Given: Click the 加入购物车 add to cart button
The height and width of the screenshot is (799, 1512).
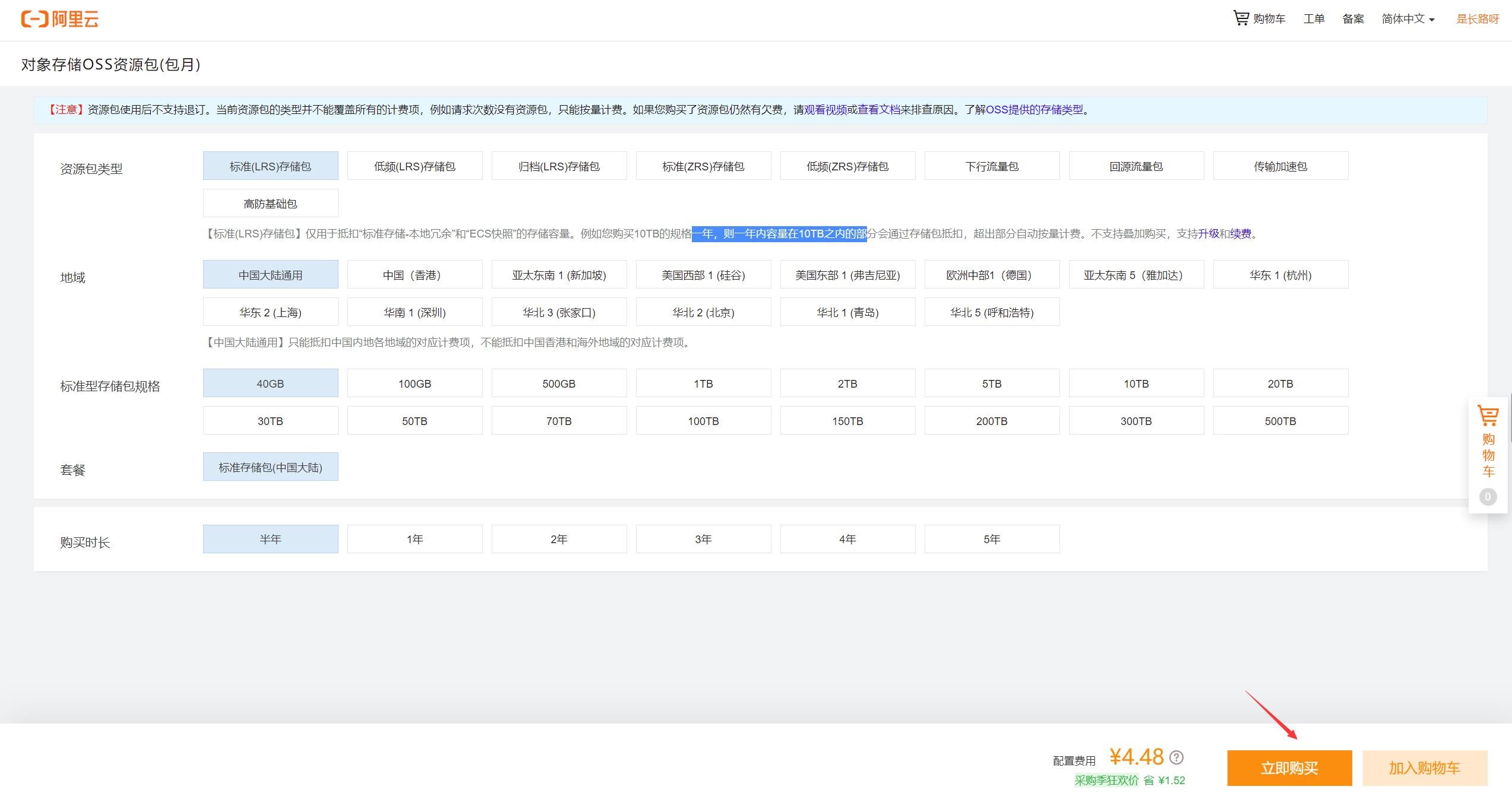Looking at the screenshot, I should [x=1425, y=768].
